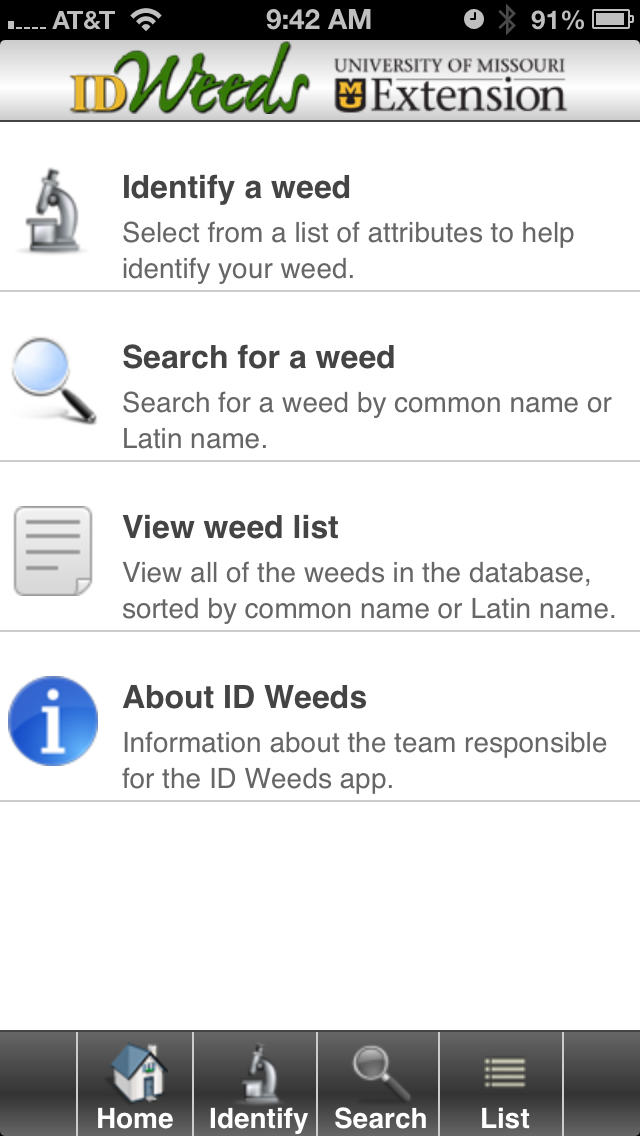Tap the magnifying glass icon beside Search for a weed

tap(54, 381)
